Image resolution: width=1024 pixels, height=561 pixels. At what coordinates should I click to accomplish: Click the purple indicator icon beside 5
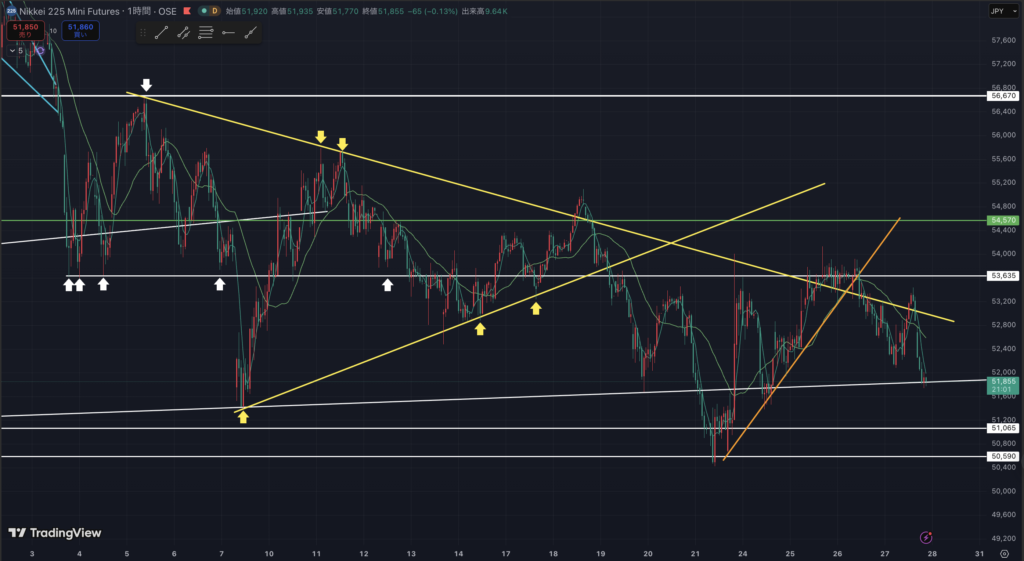(x=41, y=50)
